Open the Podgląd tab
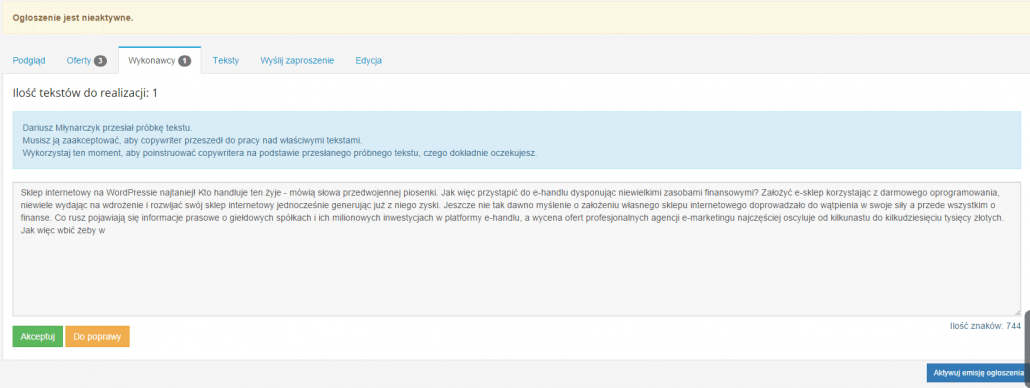This screenshot has width=1030, height=388. (x=29, y=60)
